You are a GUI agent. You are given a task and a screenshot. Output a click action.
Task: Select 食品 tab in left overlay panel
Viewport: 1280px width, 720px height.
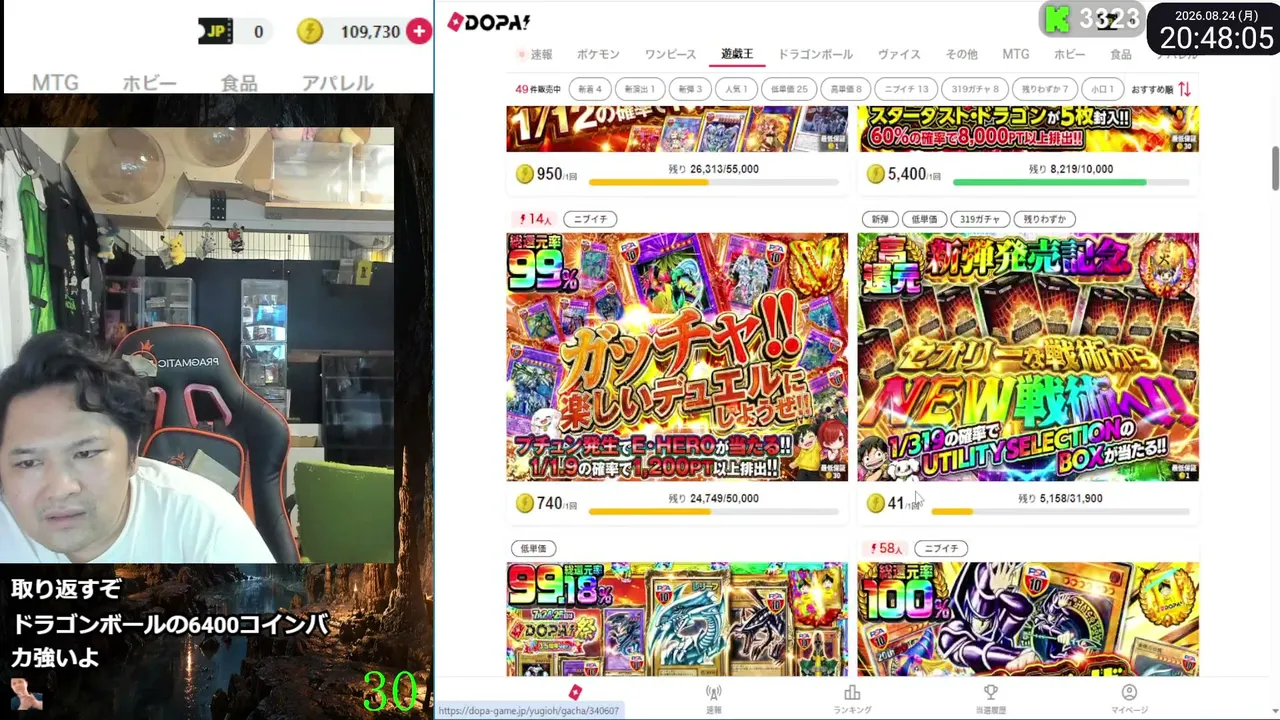click(239, 83)
